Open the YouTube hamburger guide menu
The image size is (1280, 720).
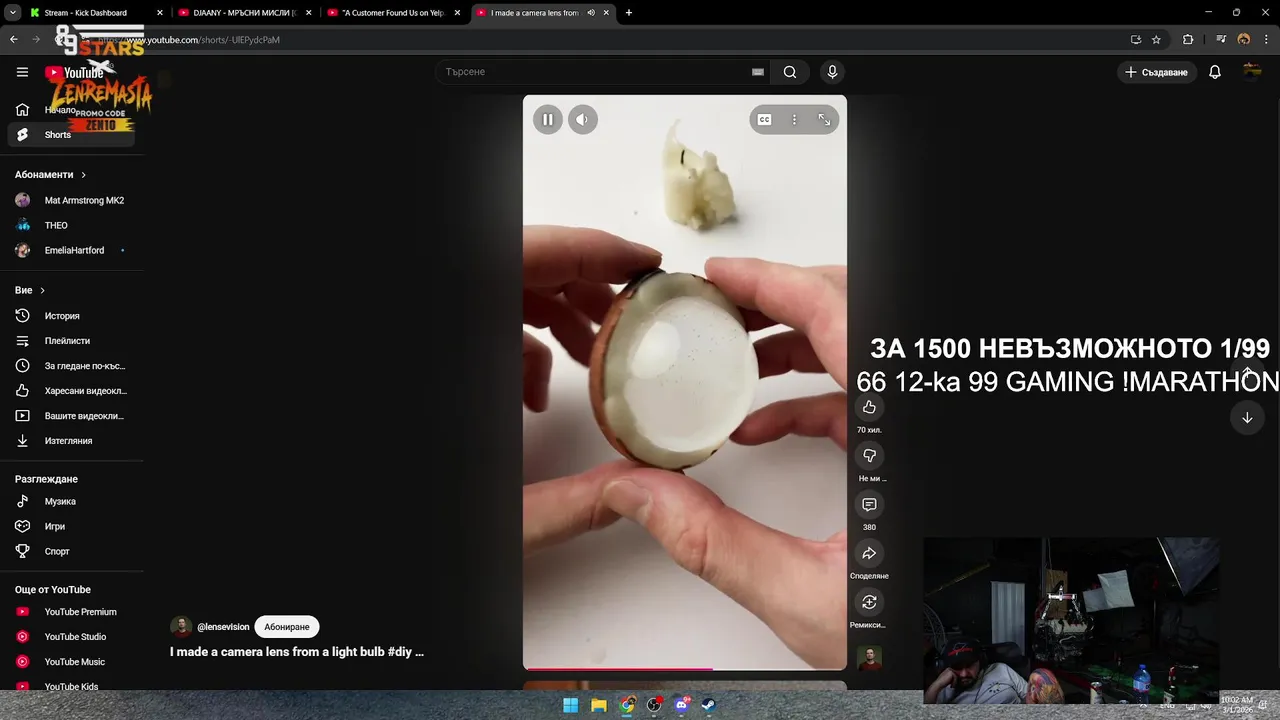[22, 72]
